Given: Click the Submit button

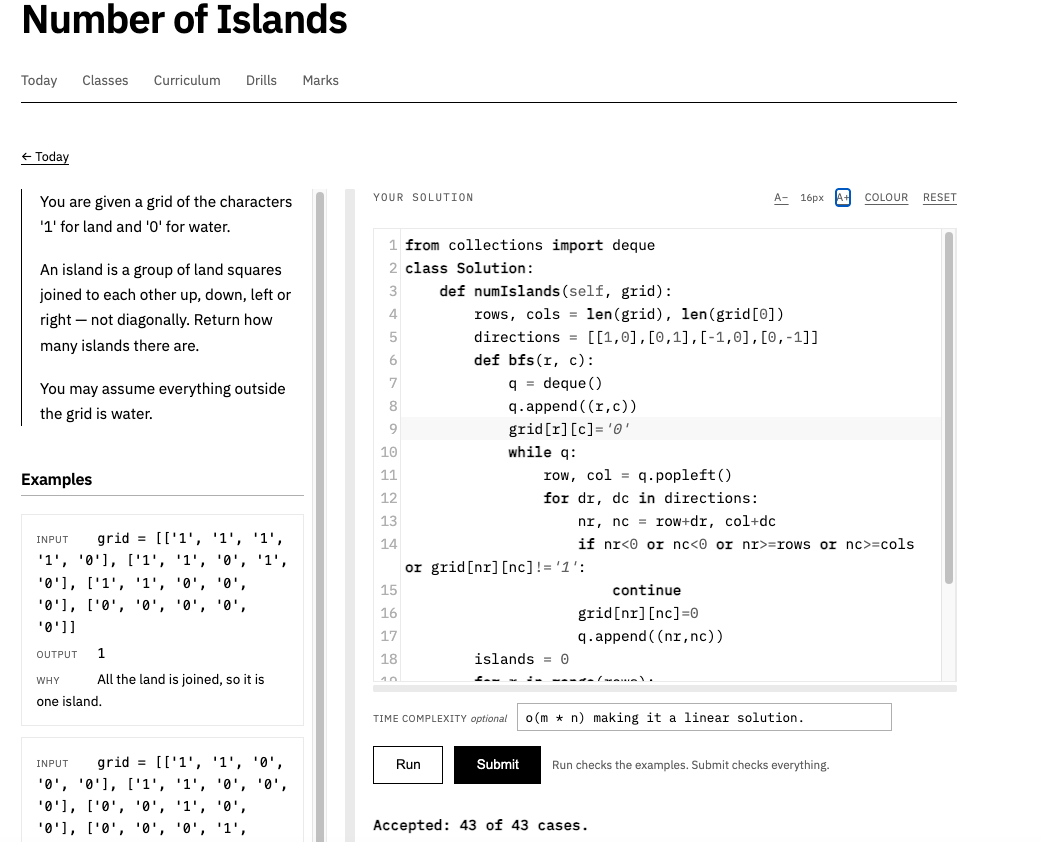Looking at the screenshot, I should point(497,765).
